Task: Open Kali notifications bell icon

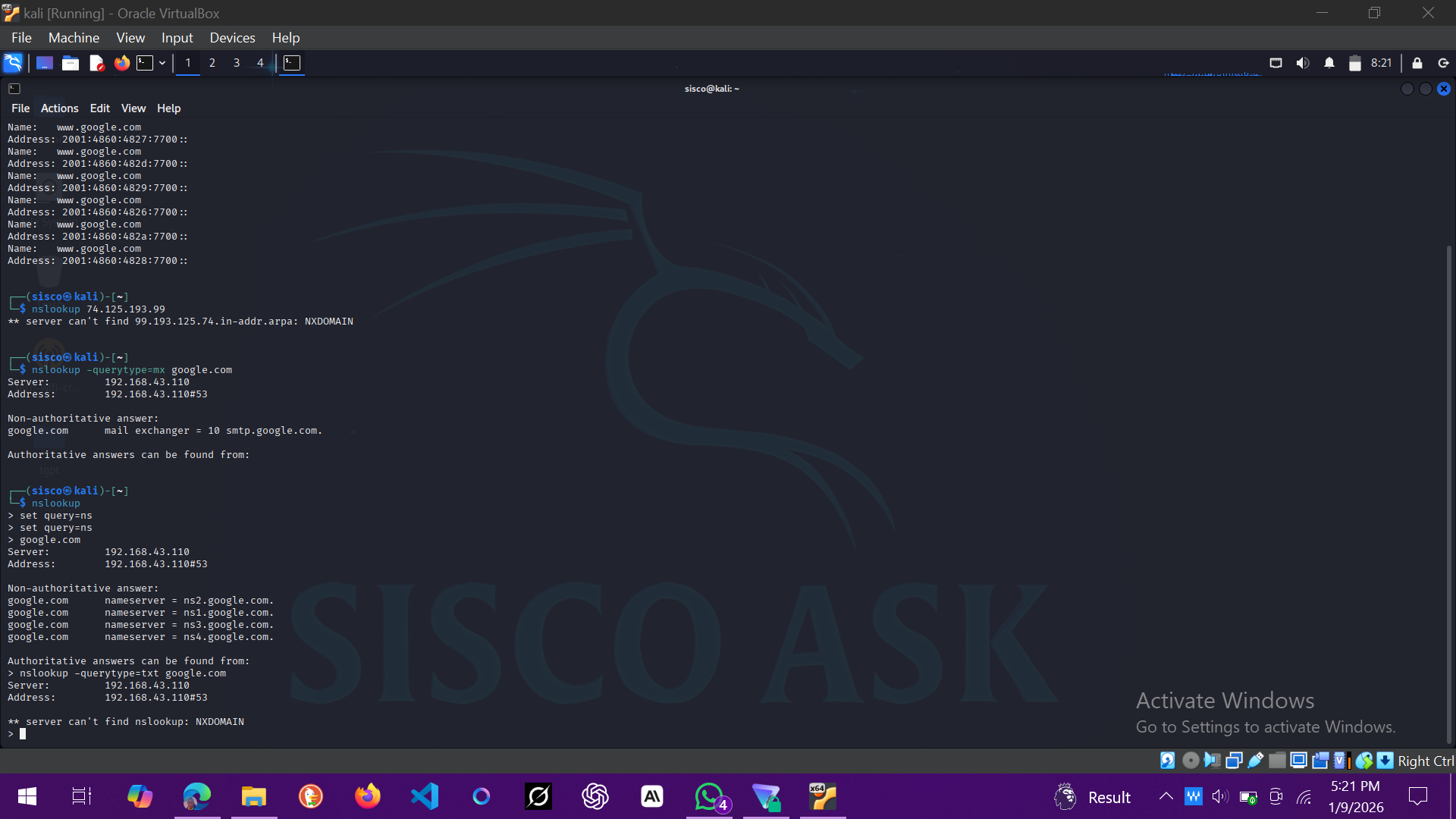Action: tap(1329, 63)
